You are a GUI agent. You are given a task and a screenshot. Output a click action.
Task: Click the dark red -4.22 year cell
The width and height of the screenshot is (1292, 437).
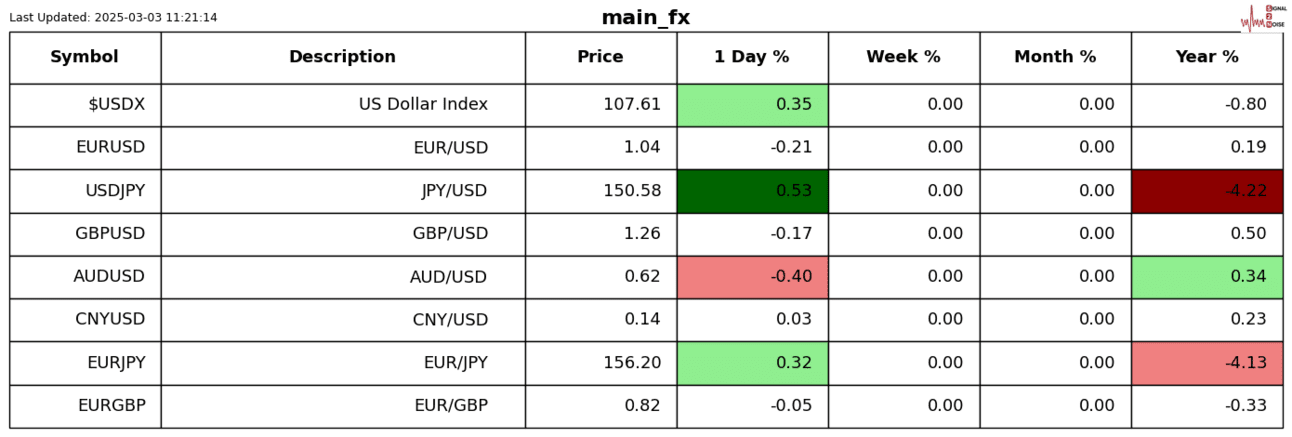[x=1207, y=191]
